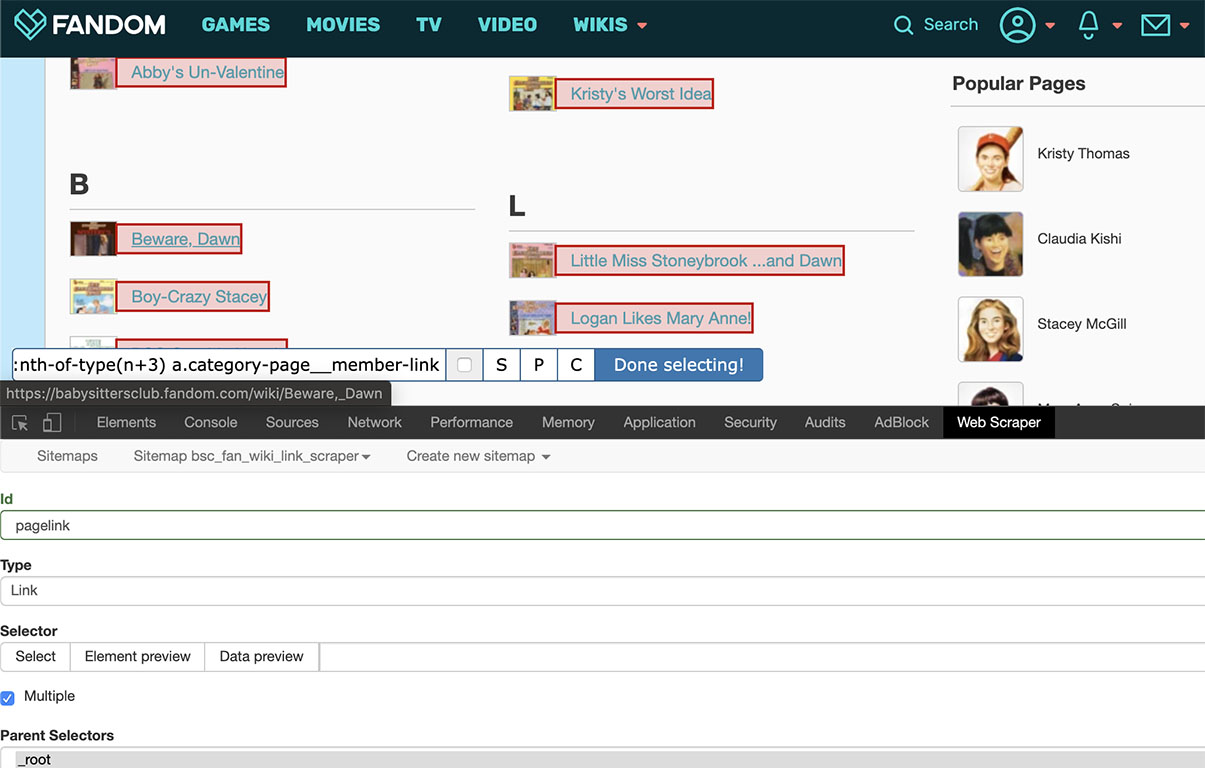The height and width of the screenshot is (768, 1205).
Task: Activate the DevTools inspect element tool
Action: (18, 422)
